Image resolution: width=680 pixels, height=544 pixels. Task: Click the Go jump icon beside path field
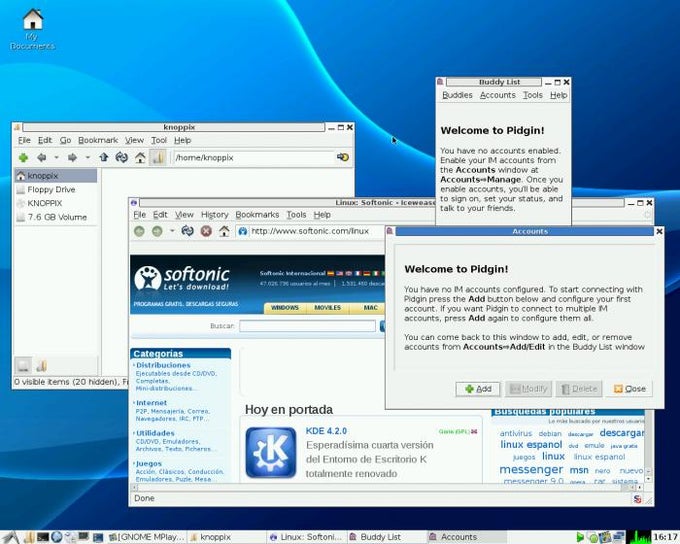click(343, 157)
